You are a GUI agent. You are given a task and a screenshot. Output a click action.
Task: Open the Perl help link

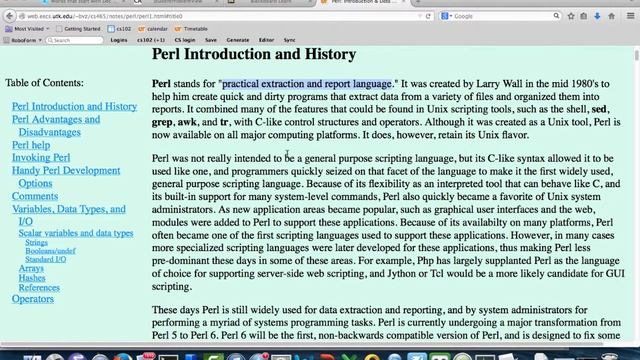click(31, 145)
